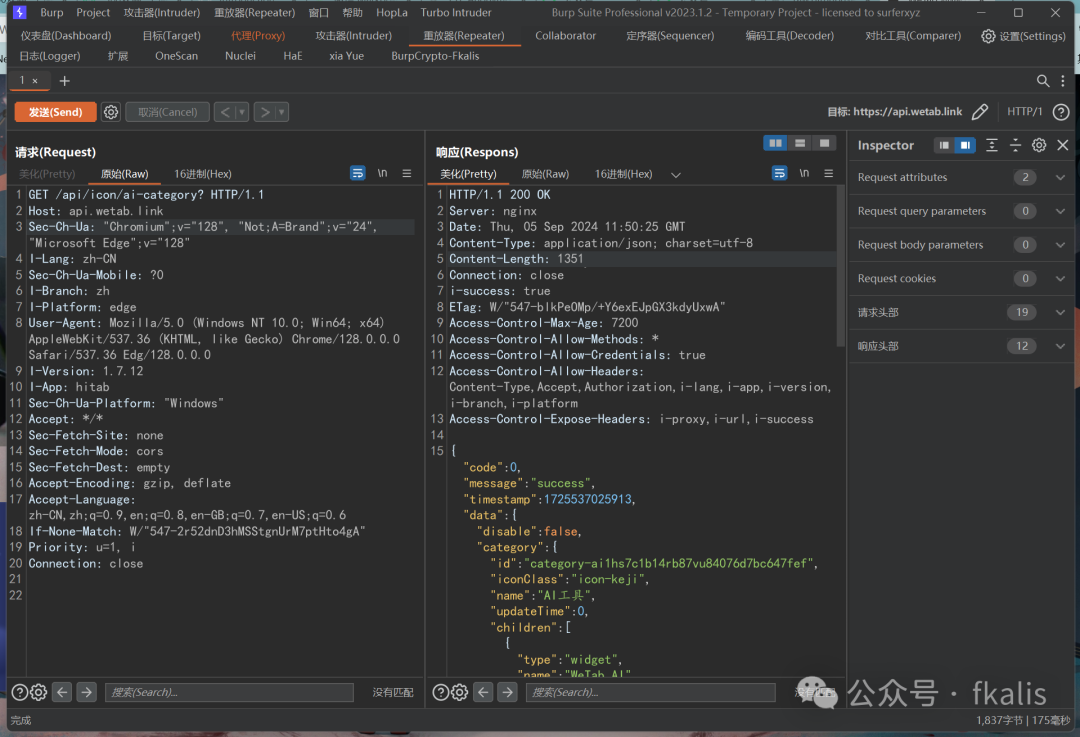Image resolution: width=1080 pixels, height=737 pixels.
Task: Select the request 16进制(Hex) view
Action: coord(202,174)
